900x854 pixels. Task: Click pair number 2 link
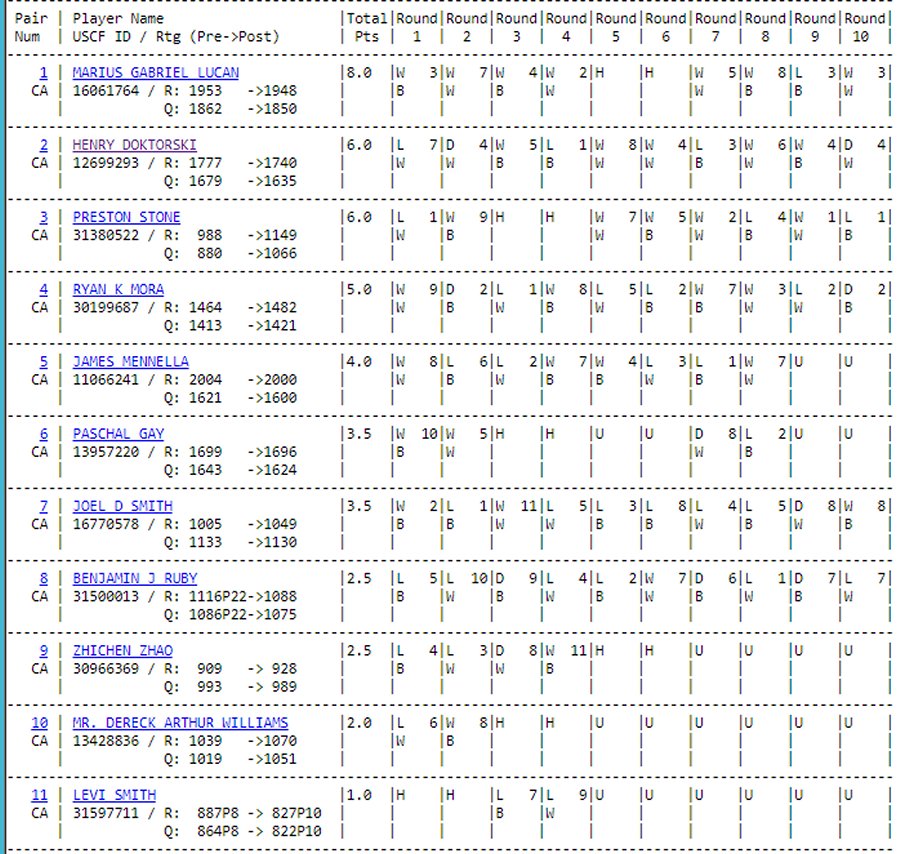[44, 145]
